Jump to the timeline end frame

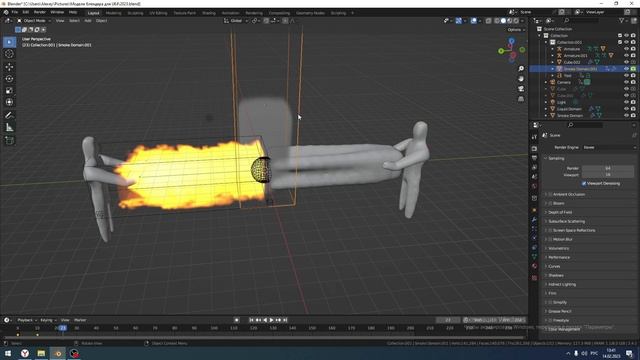285,320
